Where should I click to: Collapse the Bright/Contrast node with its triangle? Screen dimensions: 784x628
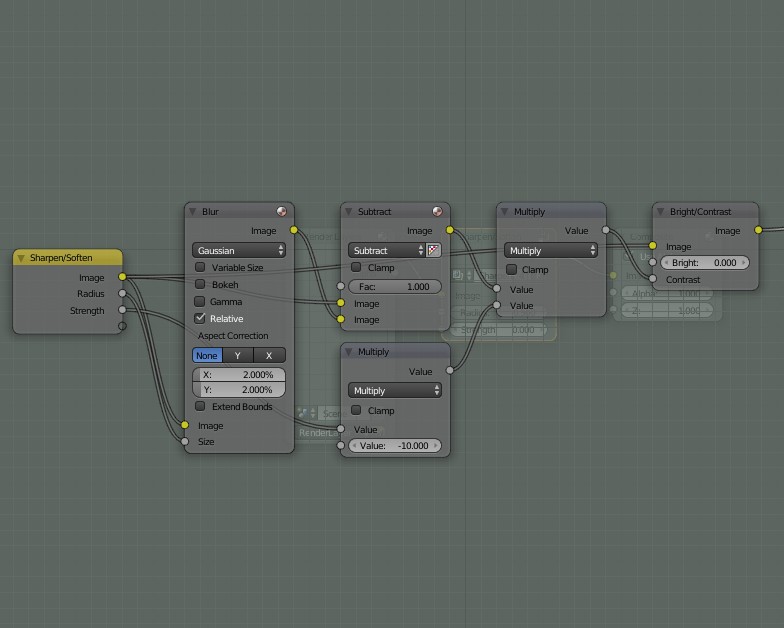660,212
